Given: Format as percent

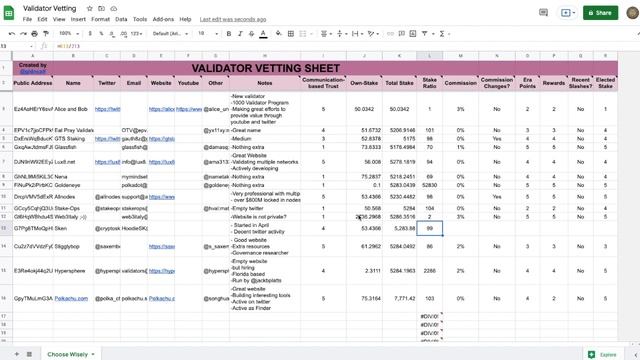Looking at the screenshot, I should tap(101, 33).
